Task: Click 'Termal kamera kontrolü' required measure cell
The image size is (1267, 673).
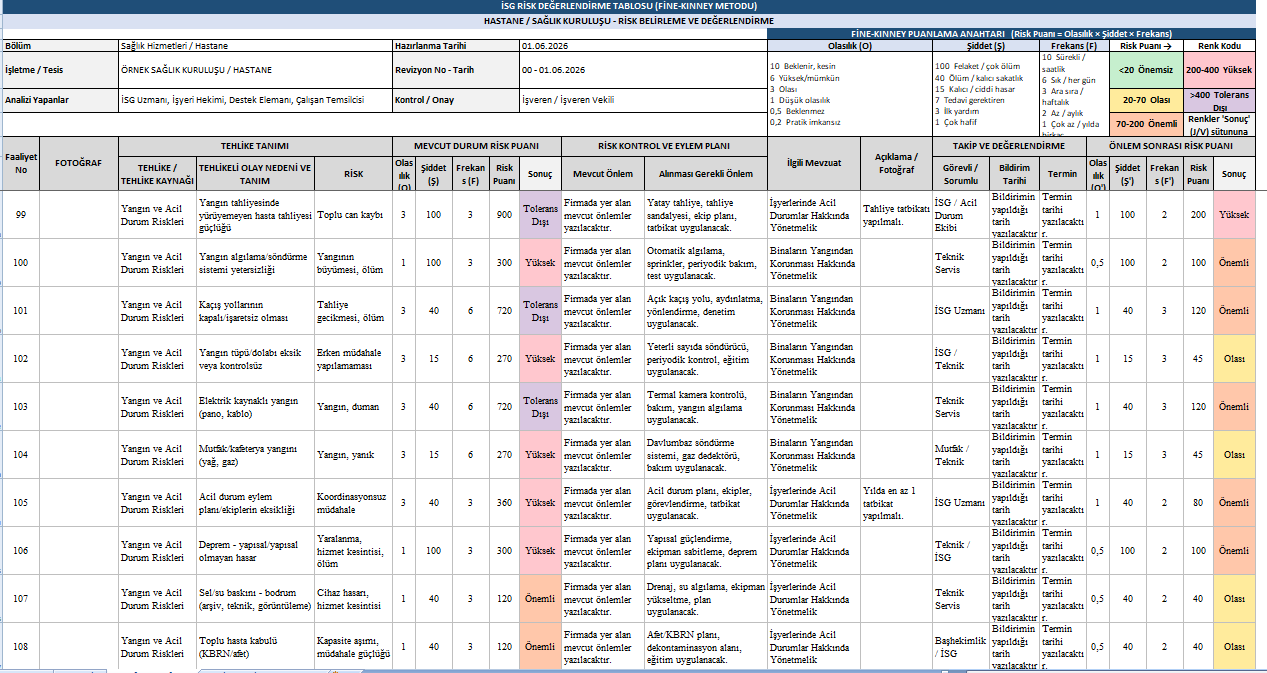Action: [x=705, y=406]
